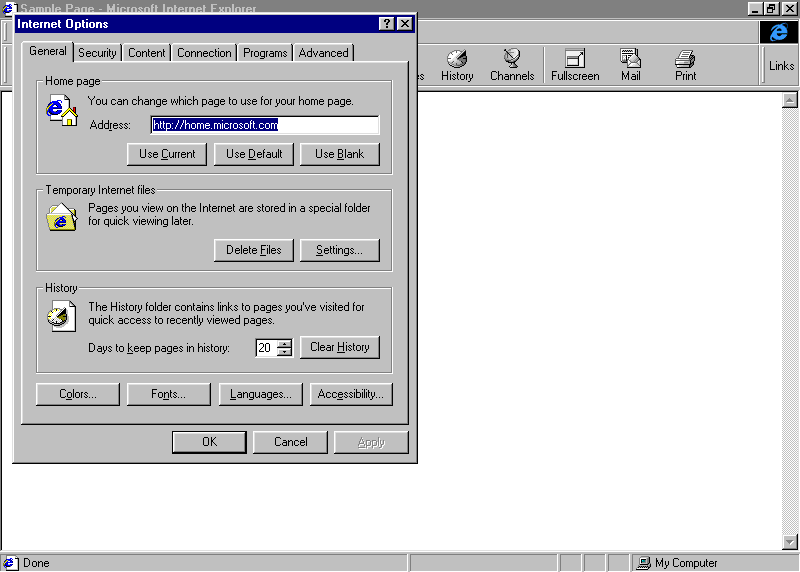Open temporary files Settings dialog
The height and width of the screenshot is (572, 800).
point(340,250)
